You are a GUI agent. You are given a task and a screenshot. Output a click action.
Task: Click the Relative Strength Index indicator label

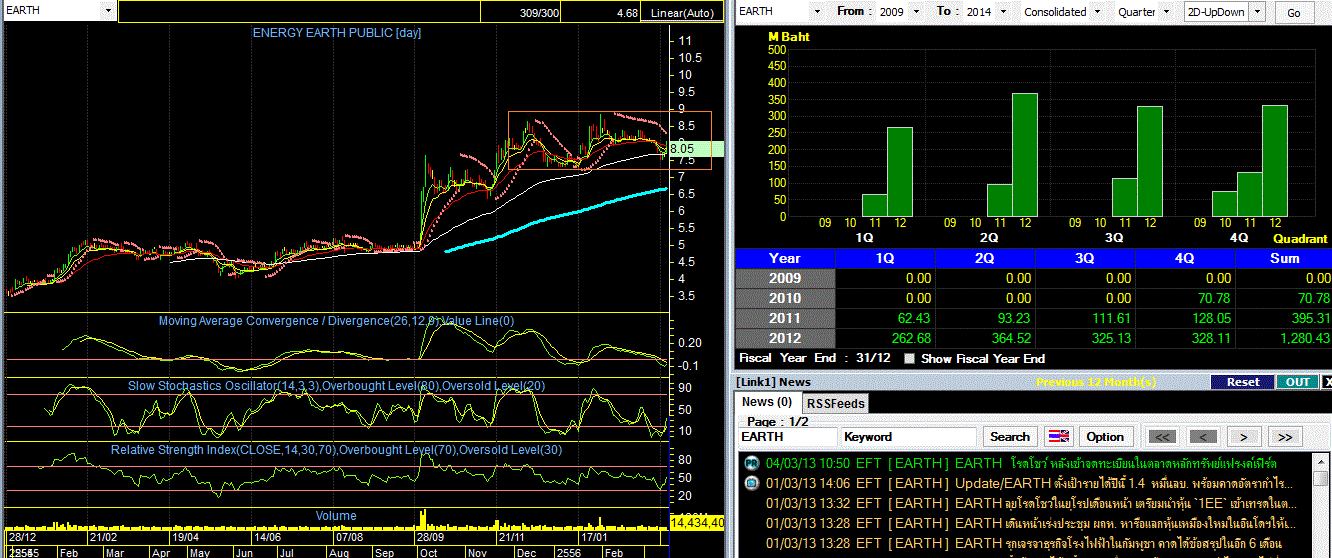pos(337,450)
